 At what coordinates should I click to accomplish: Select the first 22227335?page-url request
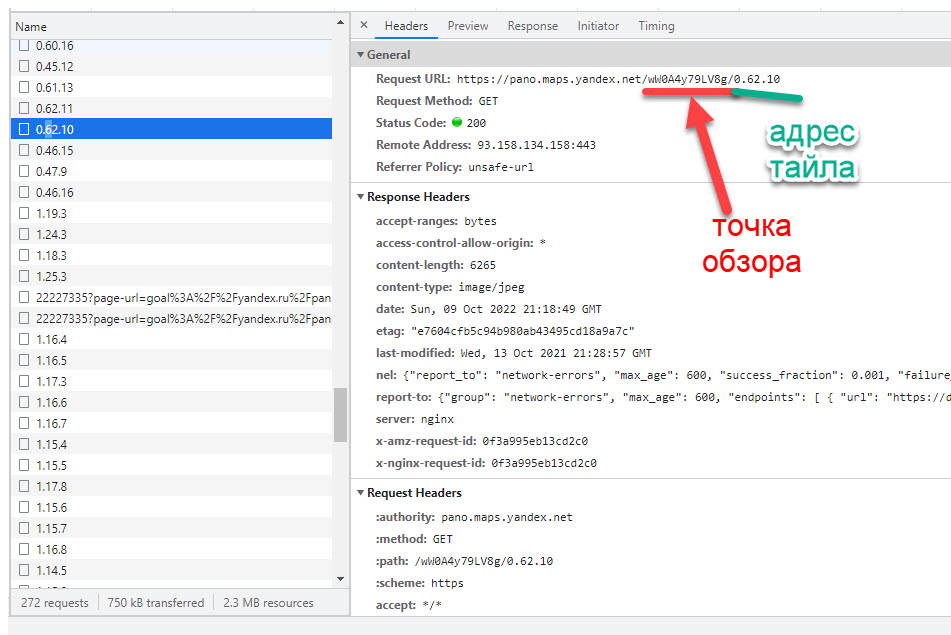182,298
